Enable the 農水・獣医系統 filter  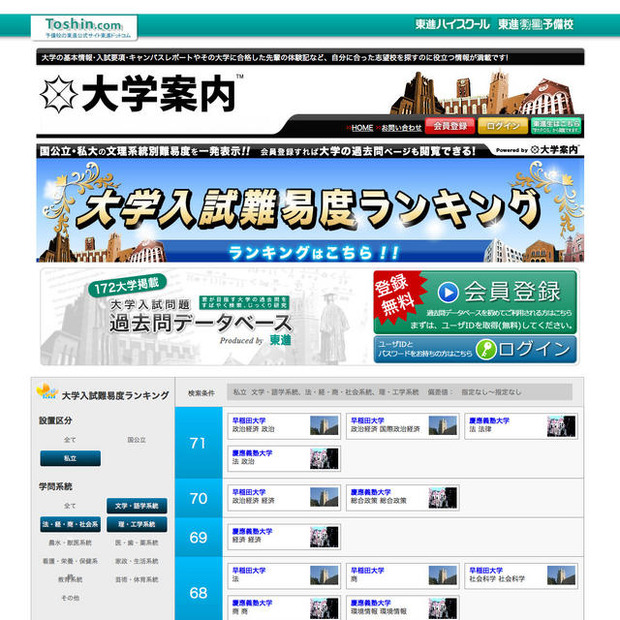pos(70,543)
